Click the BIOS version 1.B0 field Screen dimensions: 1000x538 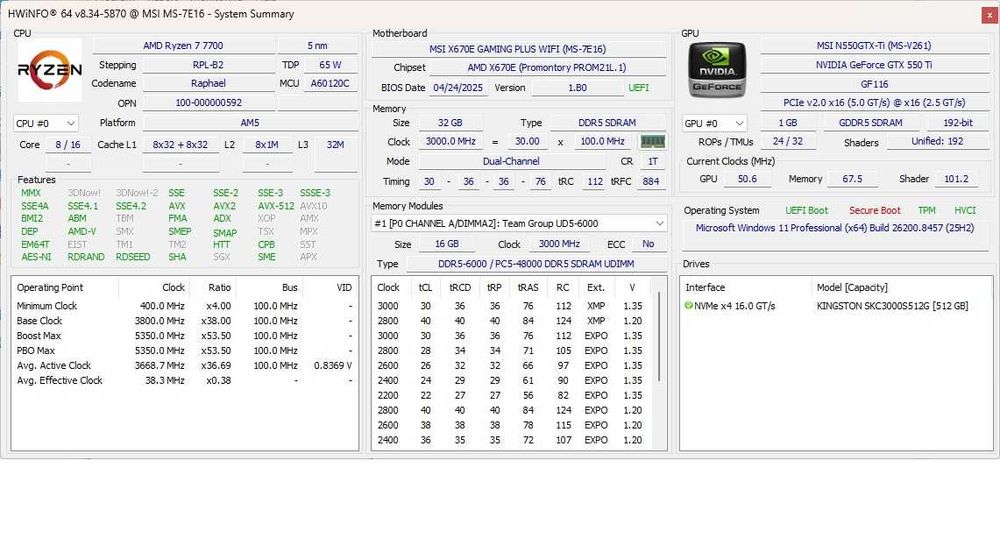[x=577, y=88]
